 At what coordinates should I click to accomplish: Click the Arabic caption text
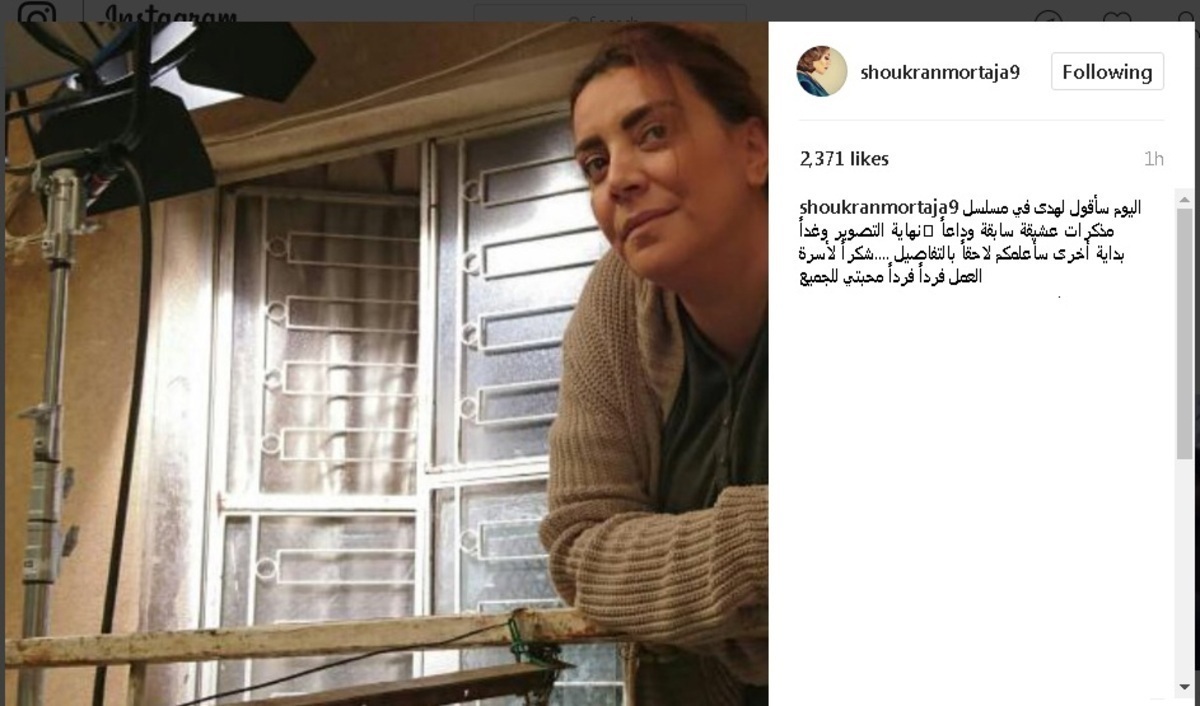[x=970, y=243]
